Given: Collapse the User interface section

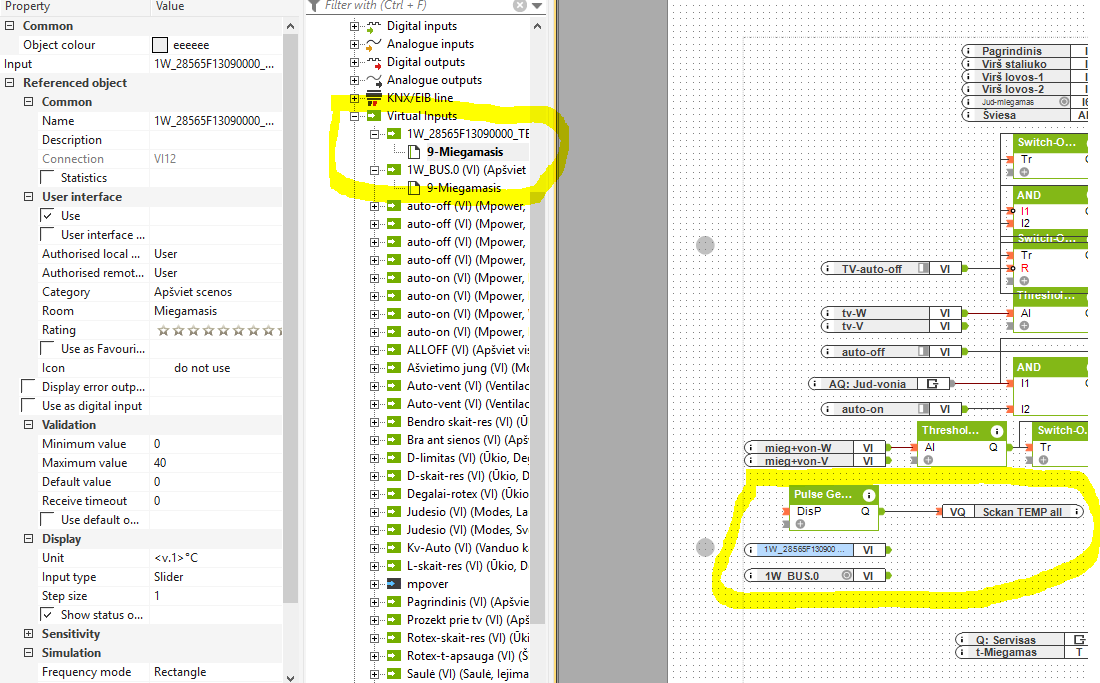Looking at the screenshot, I should pos(28,197).
